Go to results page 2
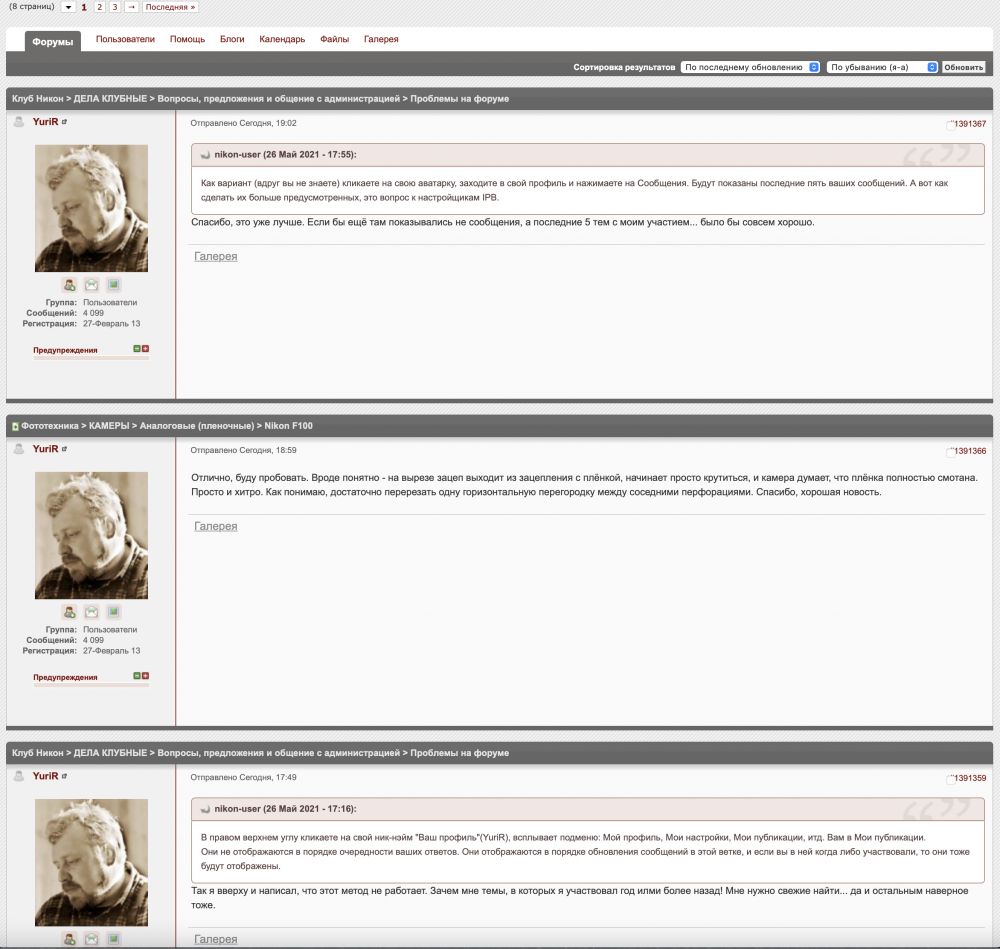The width and height of the screenshot is (1000, 949). pos(99,7)
